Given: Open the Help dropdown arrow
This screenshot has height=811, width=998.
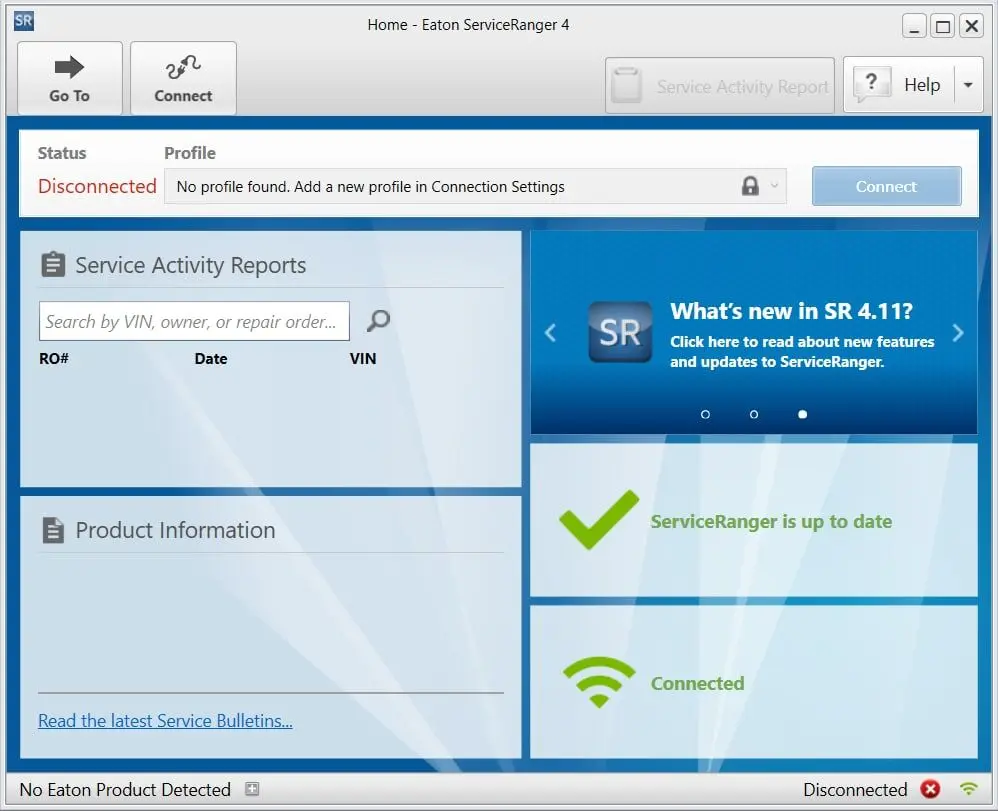Looking at the screenshot, I should (x=967, y=84).
